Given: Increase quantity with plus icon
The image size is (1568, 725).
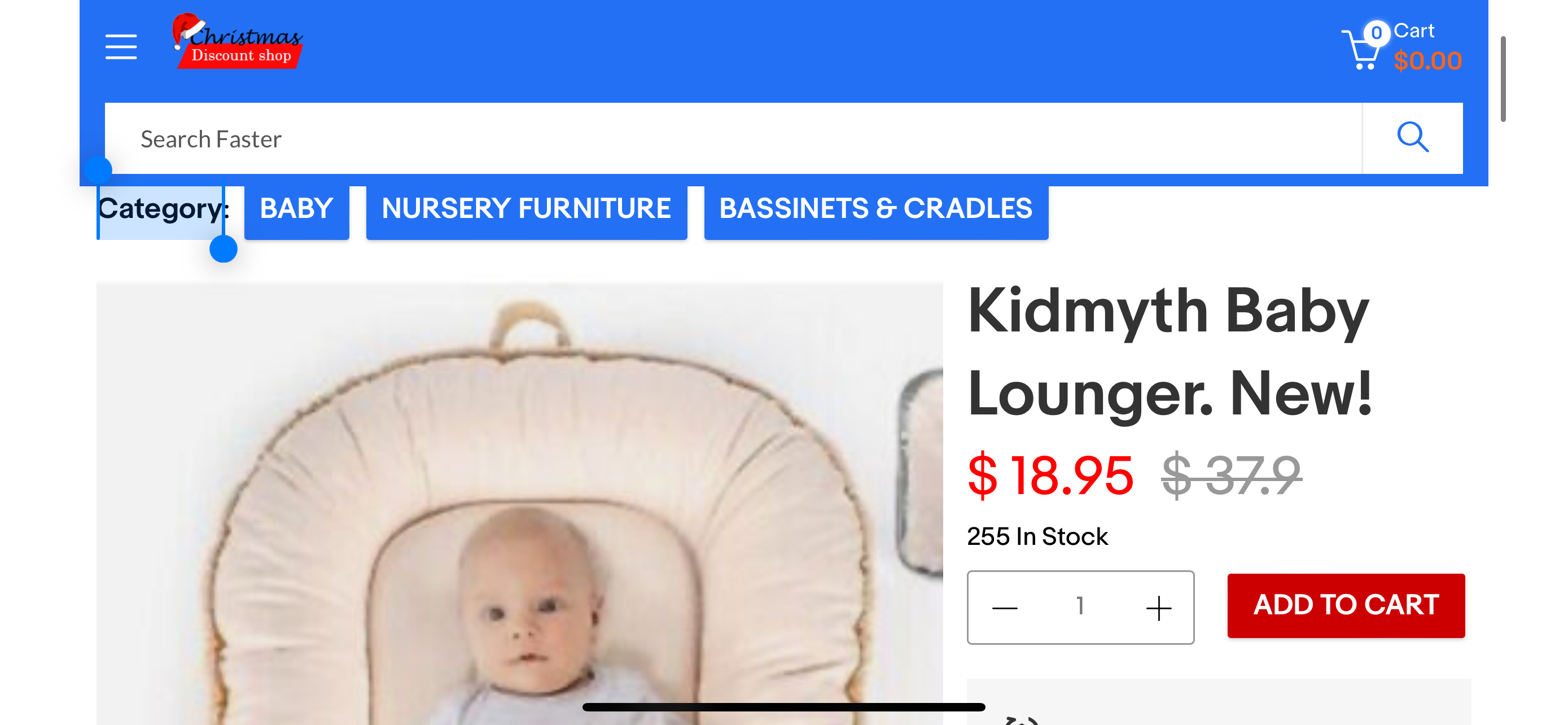Looking at the screenshot, I should 1158,607.
